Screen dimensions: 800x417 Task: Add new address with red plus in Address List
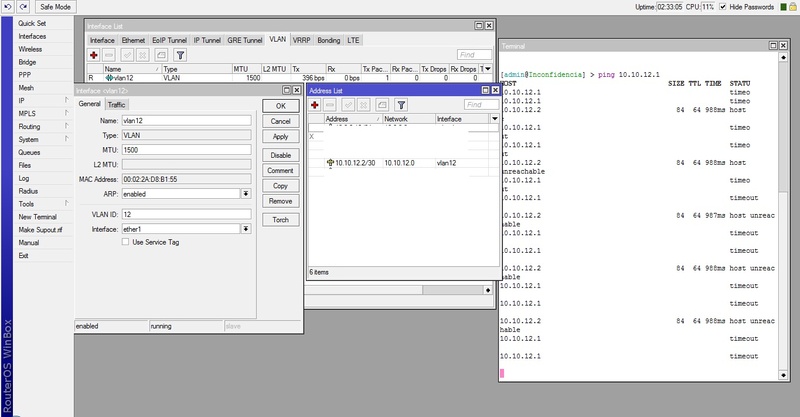click(315, 105)
